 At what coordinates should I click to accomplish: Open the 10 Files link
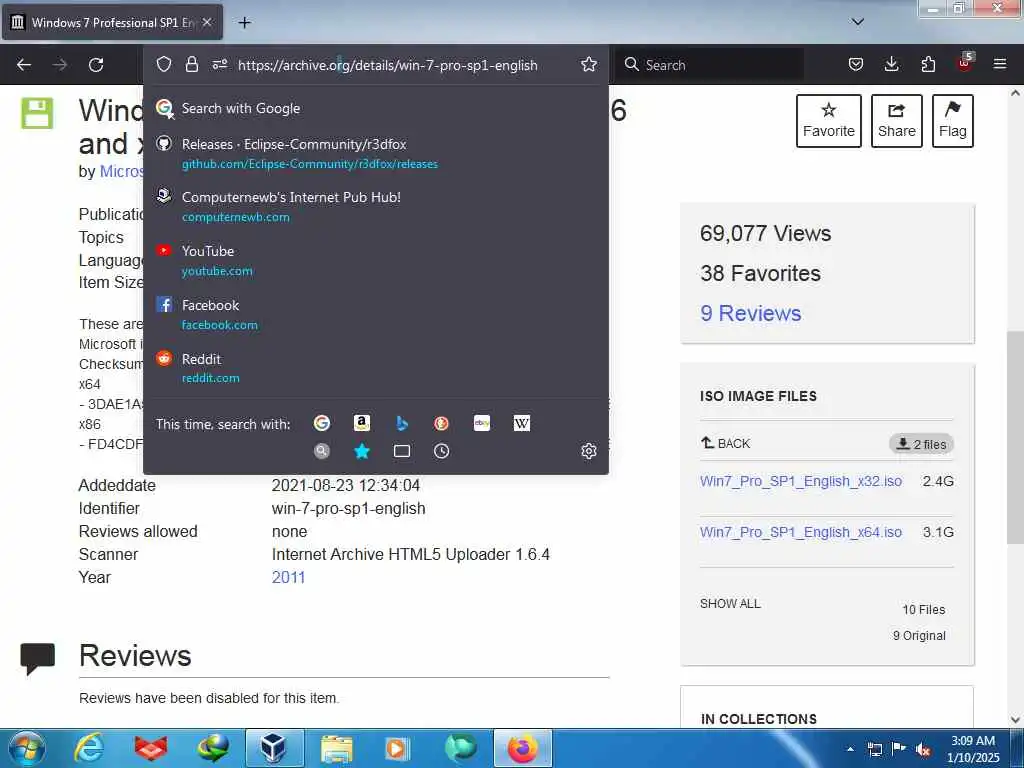pyautogui.click(x=923, y=609)
